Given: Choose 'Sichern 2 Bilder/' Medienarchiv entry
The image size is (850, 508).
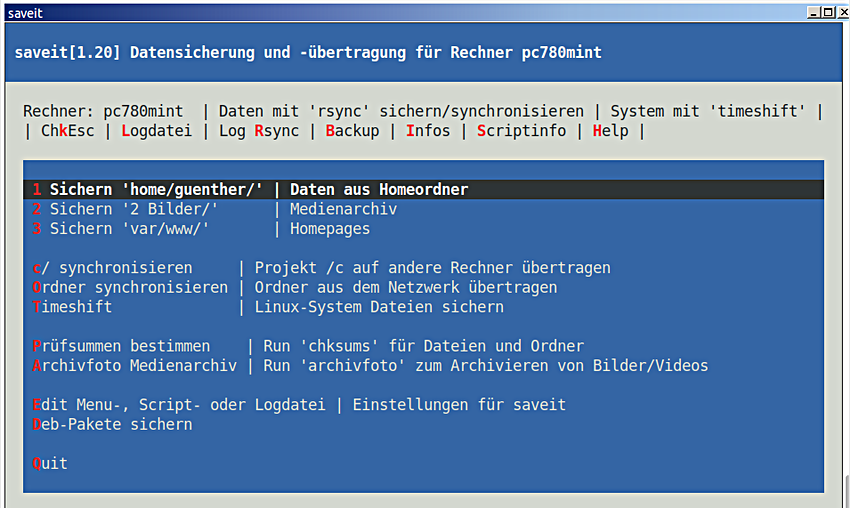Looking at the screenshot, I should coord(140,210).
